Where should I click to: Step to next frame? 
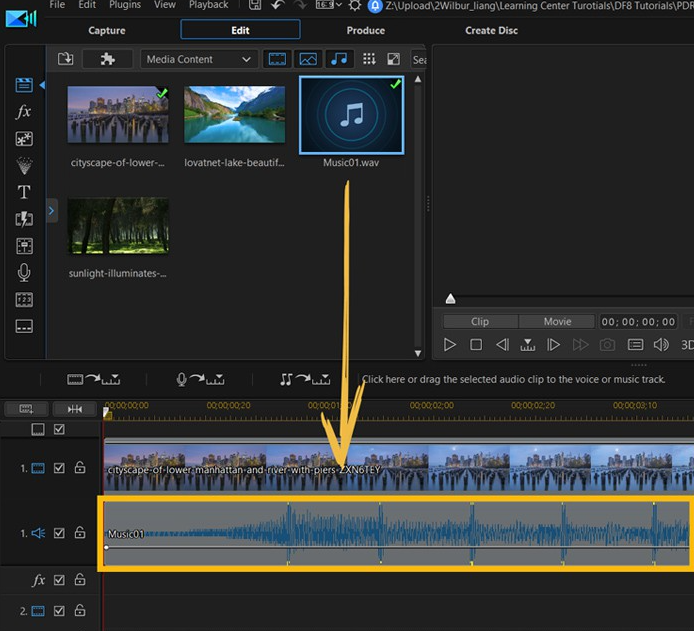[x=553, y=344]
